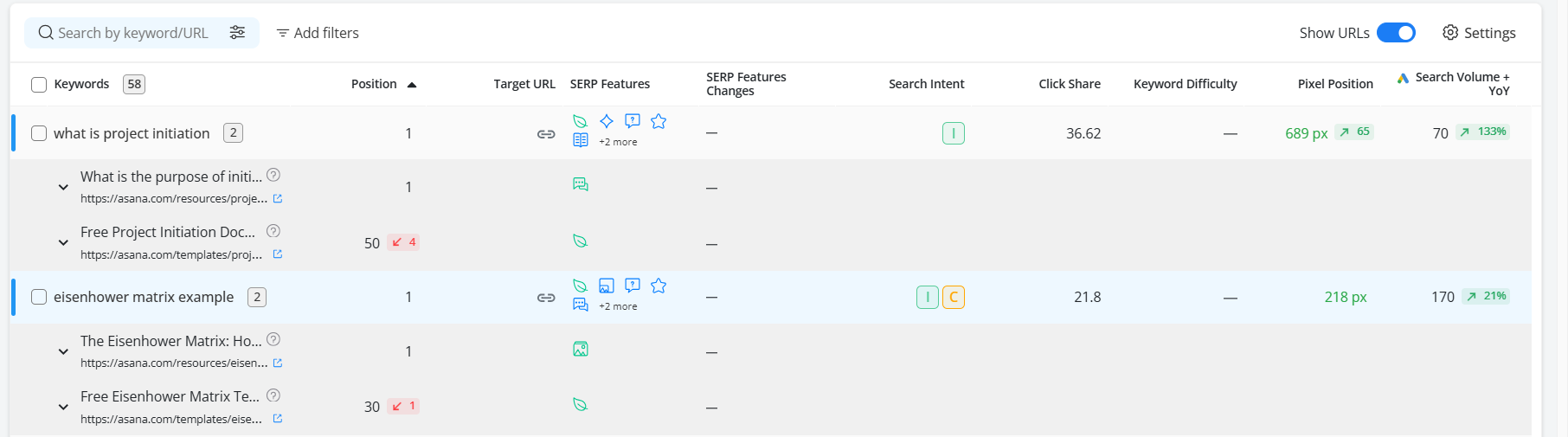Click help icon beside 'The Eisenhower Matrix: Ho...'
The height and width of the screenshot is (437, 1568).
coord(273,339)
